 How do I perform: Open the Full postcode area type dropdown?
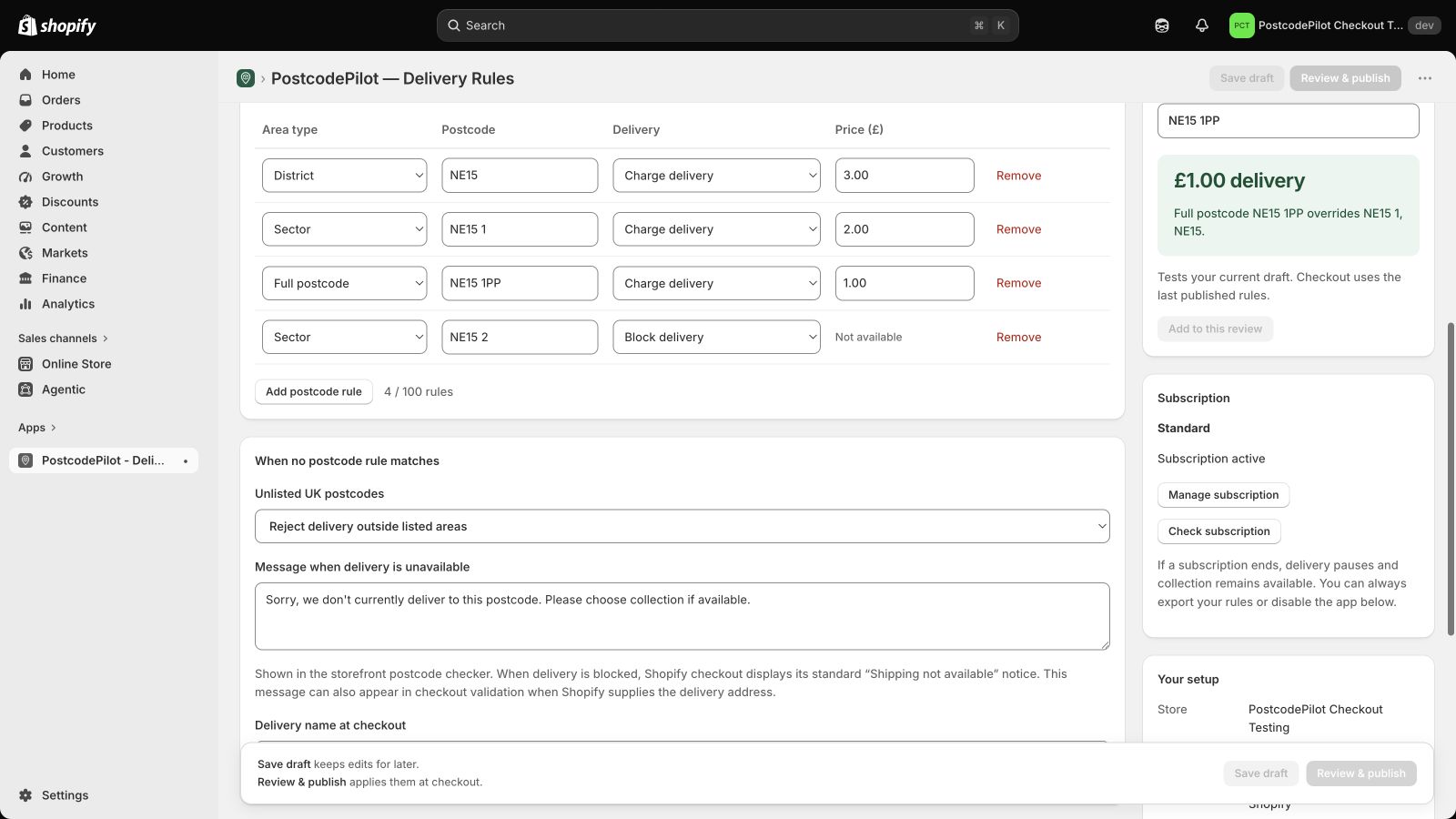point(345,283)
